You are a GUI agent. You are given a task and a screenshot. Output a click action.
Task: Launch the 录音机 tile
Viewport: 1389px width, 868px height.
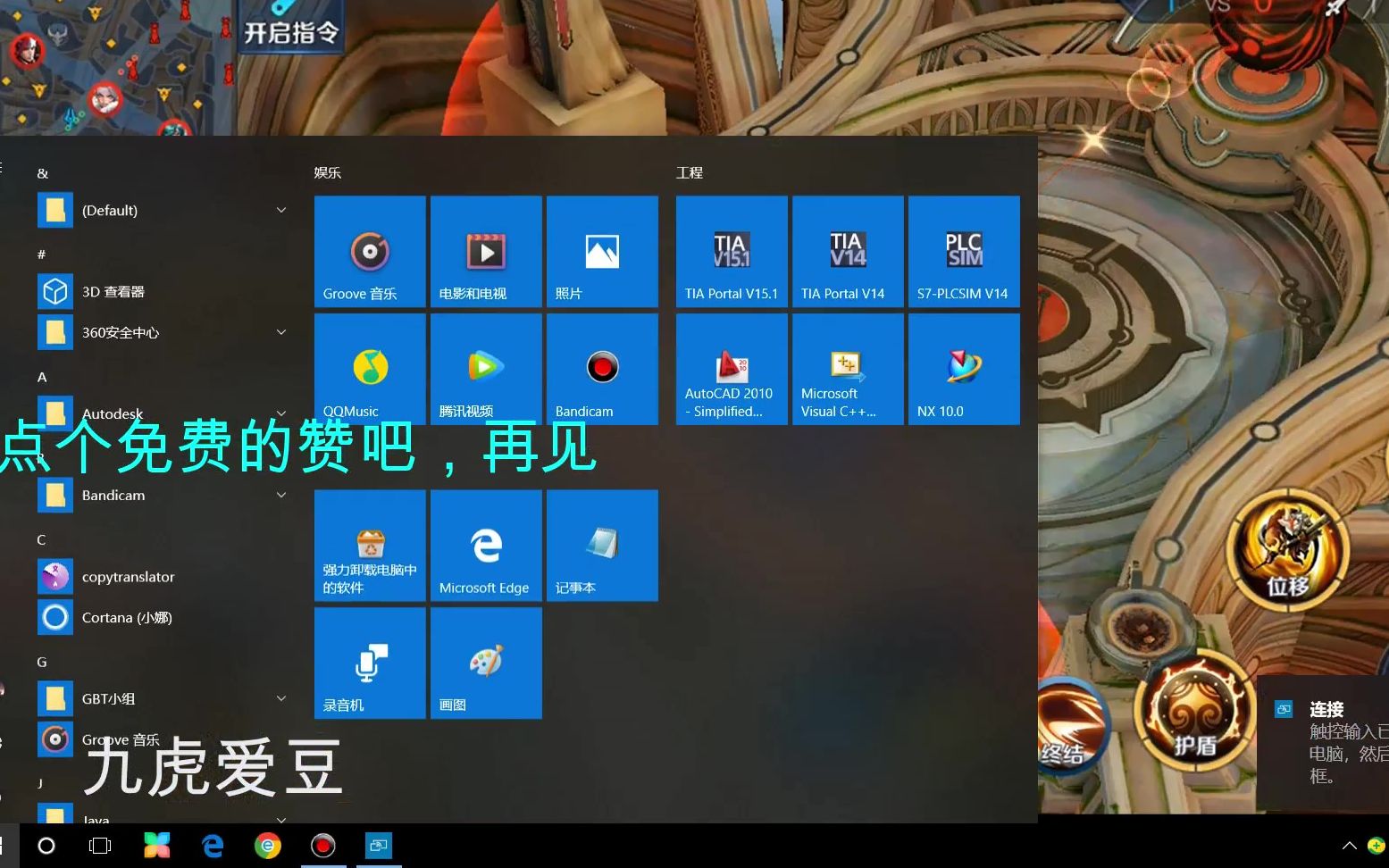(x=370, y=663)
